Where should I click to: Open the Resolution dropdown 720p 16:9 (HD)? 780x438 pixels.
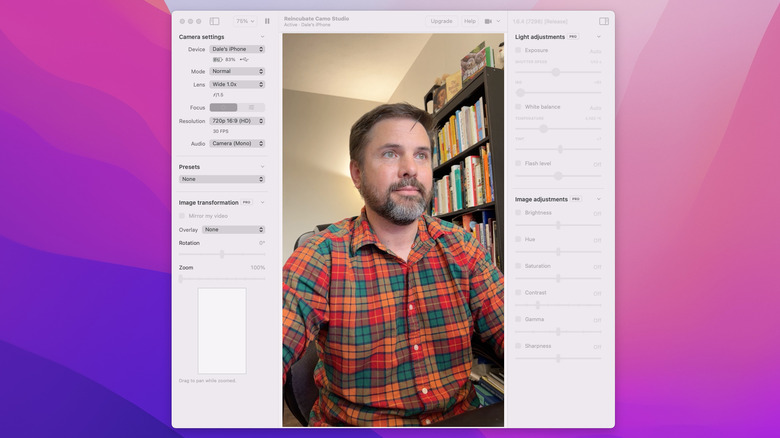pyautogui.click(x=237, y=121)
